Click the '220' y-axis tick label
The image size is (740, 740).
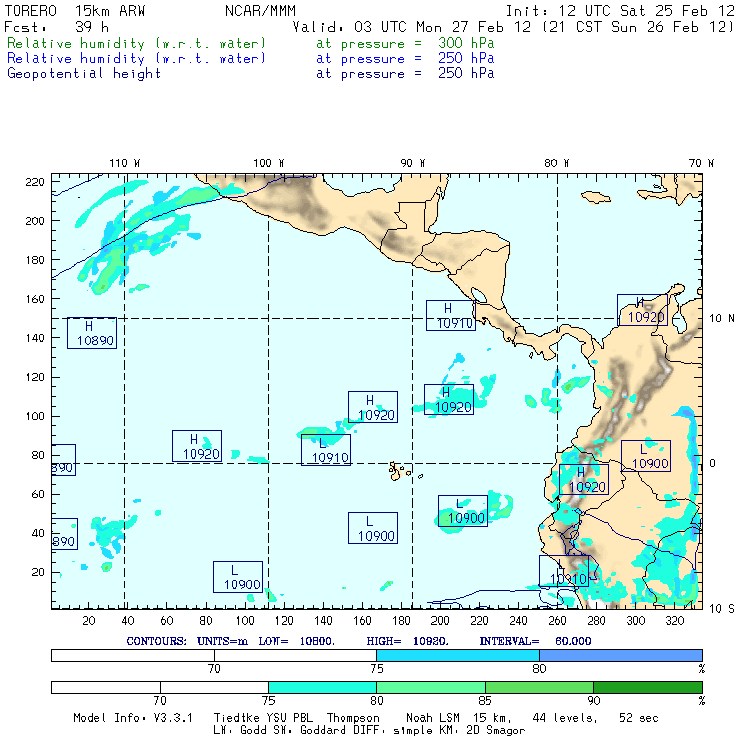(x=35, y=182)
